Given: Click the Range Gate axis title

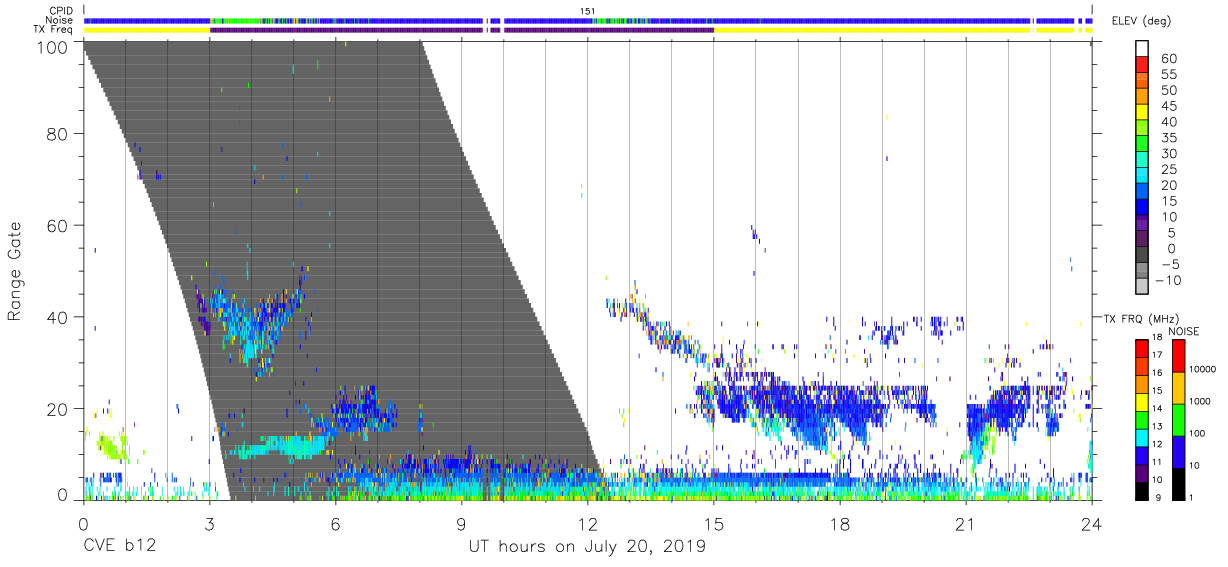Looking at the screenshot, I should [15, 271].
